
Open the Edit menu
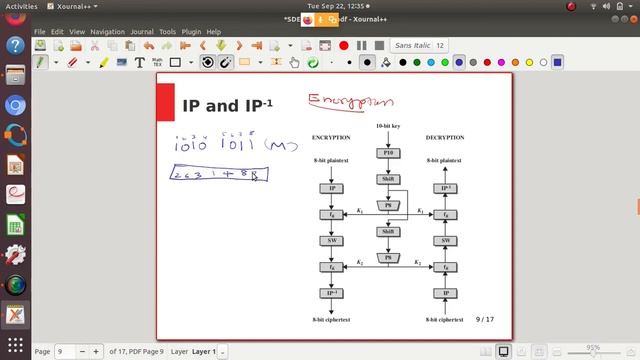[57, 31]
